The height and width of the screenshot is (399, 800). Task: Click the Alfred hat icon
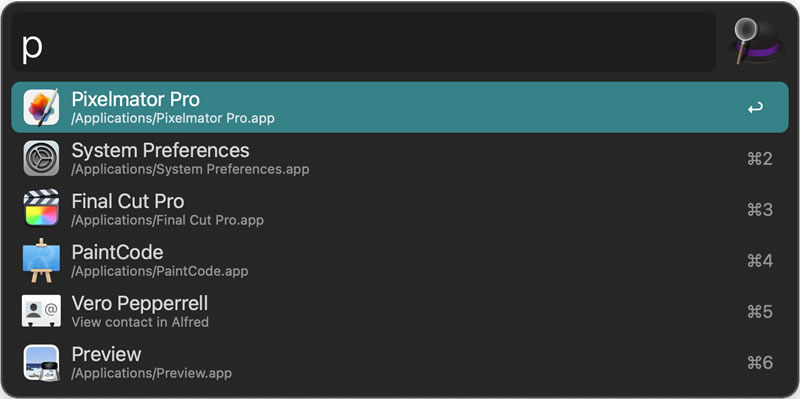(x=757, y=41)
